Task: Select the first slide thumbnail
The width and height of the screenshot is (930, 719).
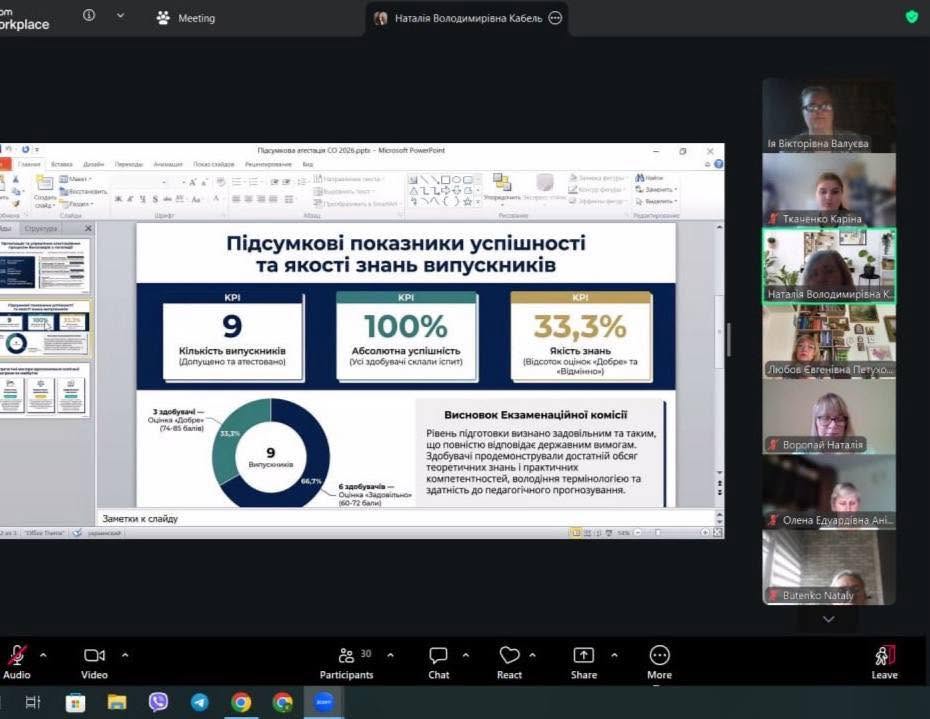Action: pyautogui.click(x=45, y=265)
